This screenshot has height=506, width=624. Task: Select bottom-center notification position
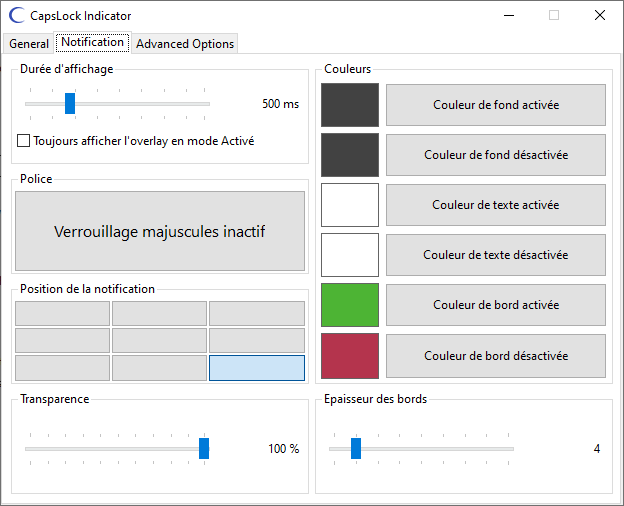[160, 368]
